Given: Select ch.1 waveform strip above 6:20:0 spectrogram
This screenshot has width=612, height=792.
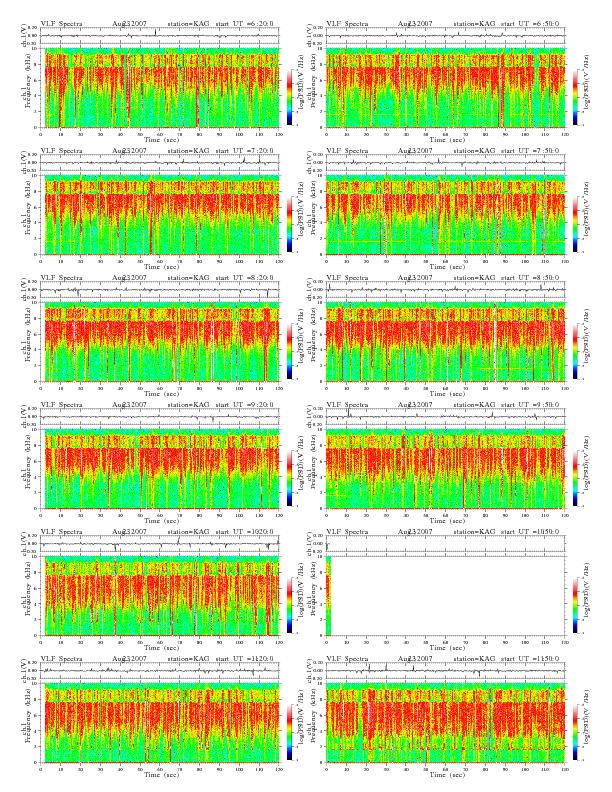Looking at the screenshot, I should [x=160, y=35].
